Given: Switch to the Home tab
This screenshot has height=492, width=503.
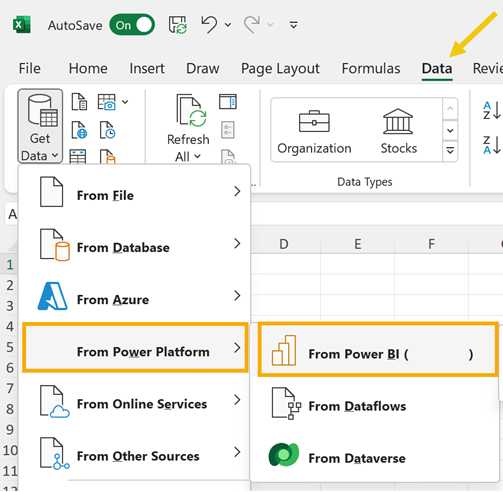Looking at the screenshot, I should 88,68.
